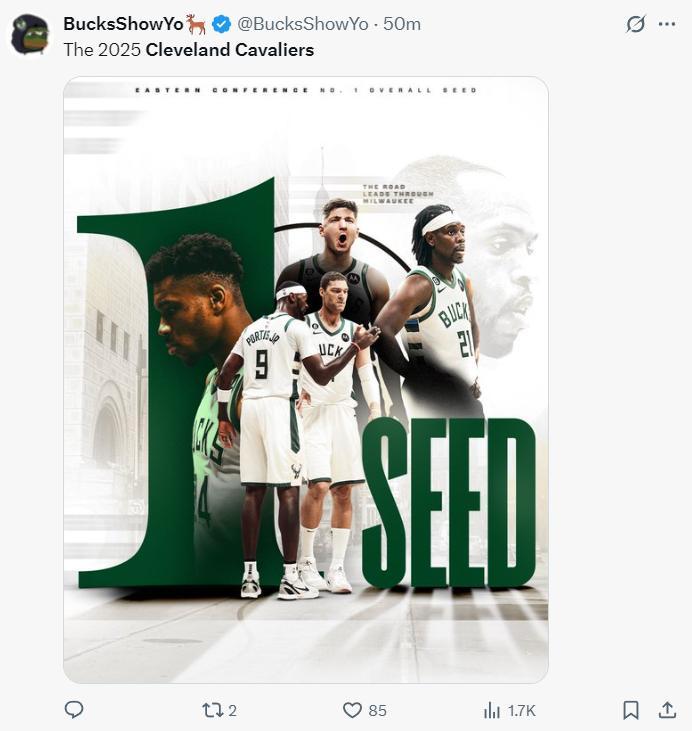
Task: Click the 50m post timestamp
Action: tap(402, 24)
